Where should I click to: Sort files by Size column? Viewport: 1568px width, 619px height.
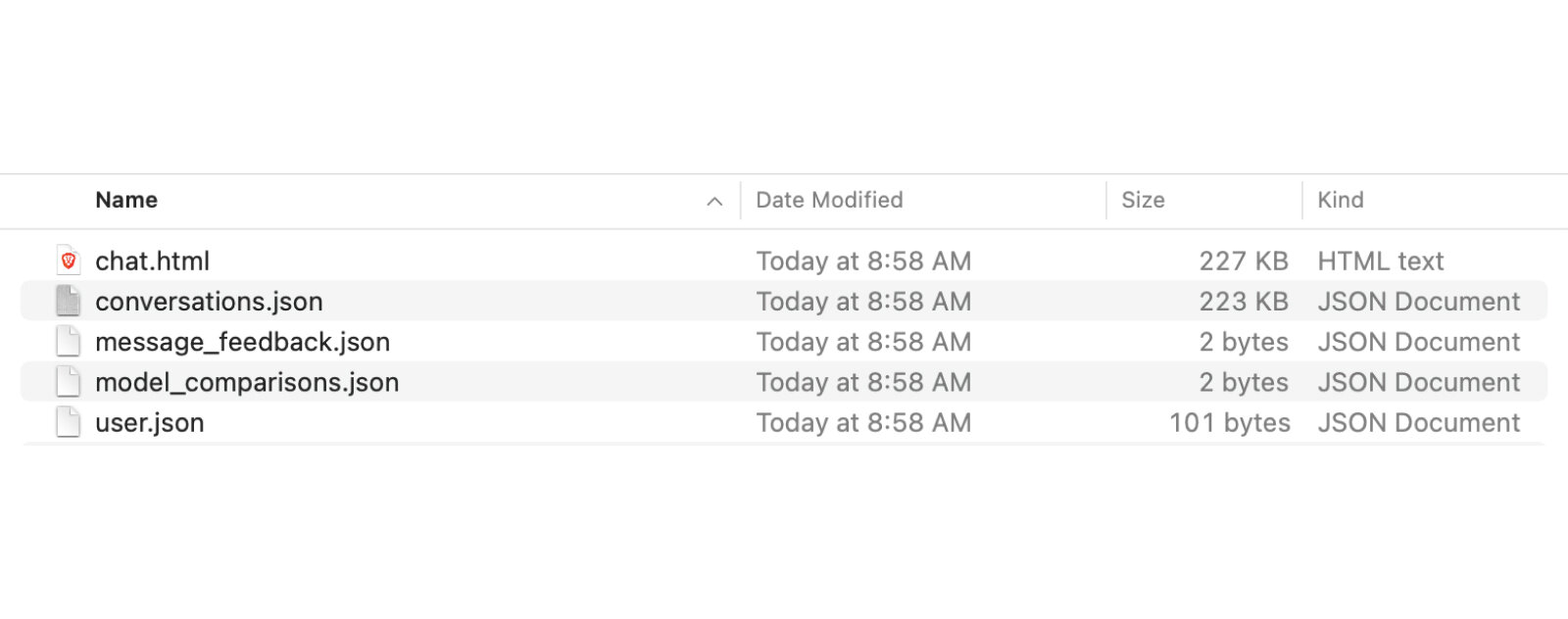[1143, 200]
